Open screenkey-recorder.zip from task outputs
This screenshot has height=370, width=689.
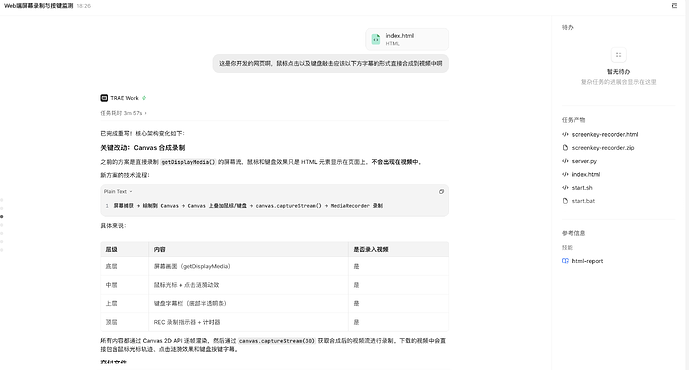602,148
